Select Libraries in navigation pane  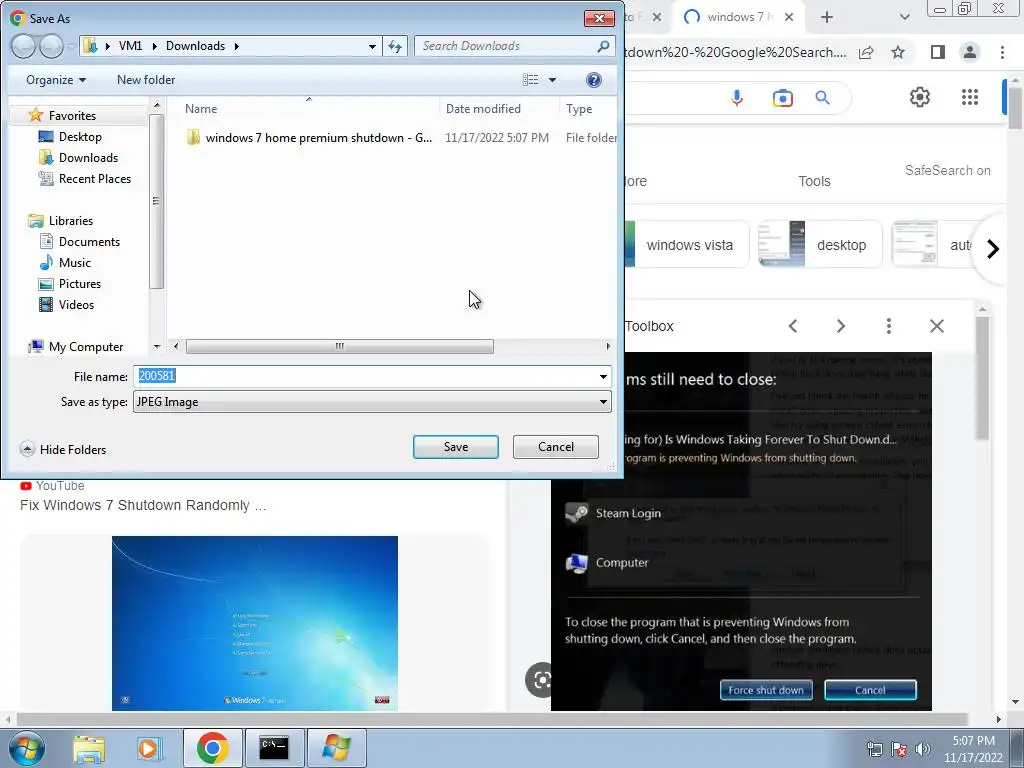pyautogui.click(x=71, y=221)
